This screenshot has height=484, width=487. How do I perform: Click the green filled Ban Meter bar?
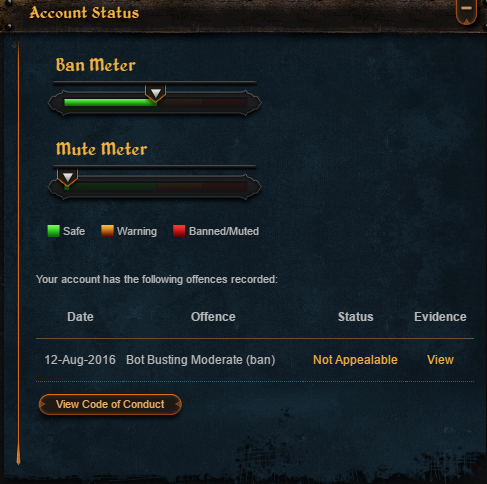coord(110,102)
